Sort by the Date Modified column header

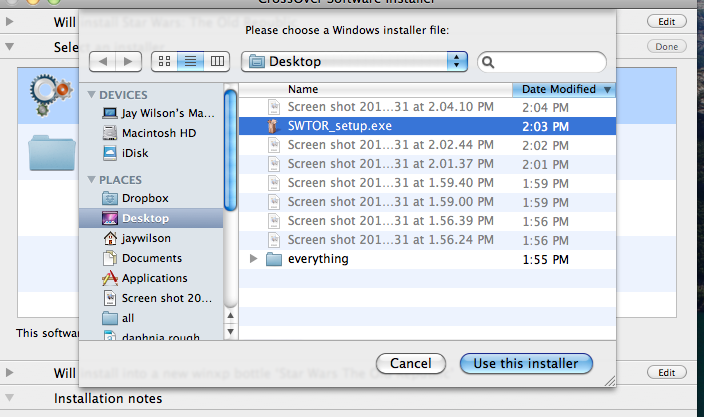pyautogui.click(x=564, y=89)
